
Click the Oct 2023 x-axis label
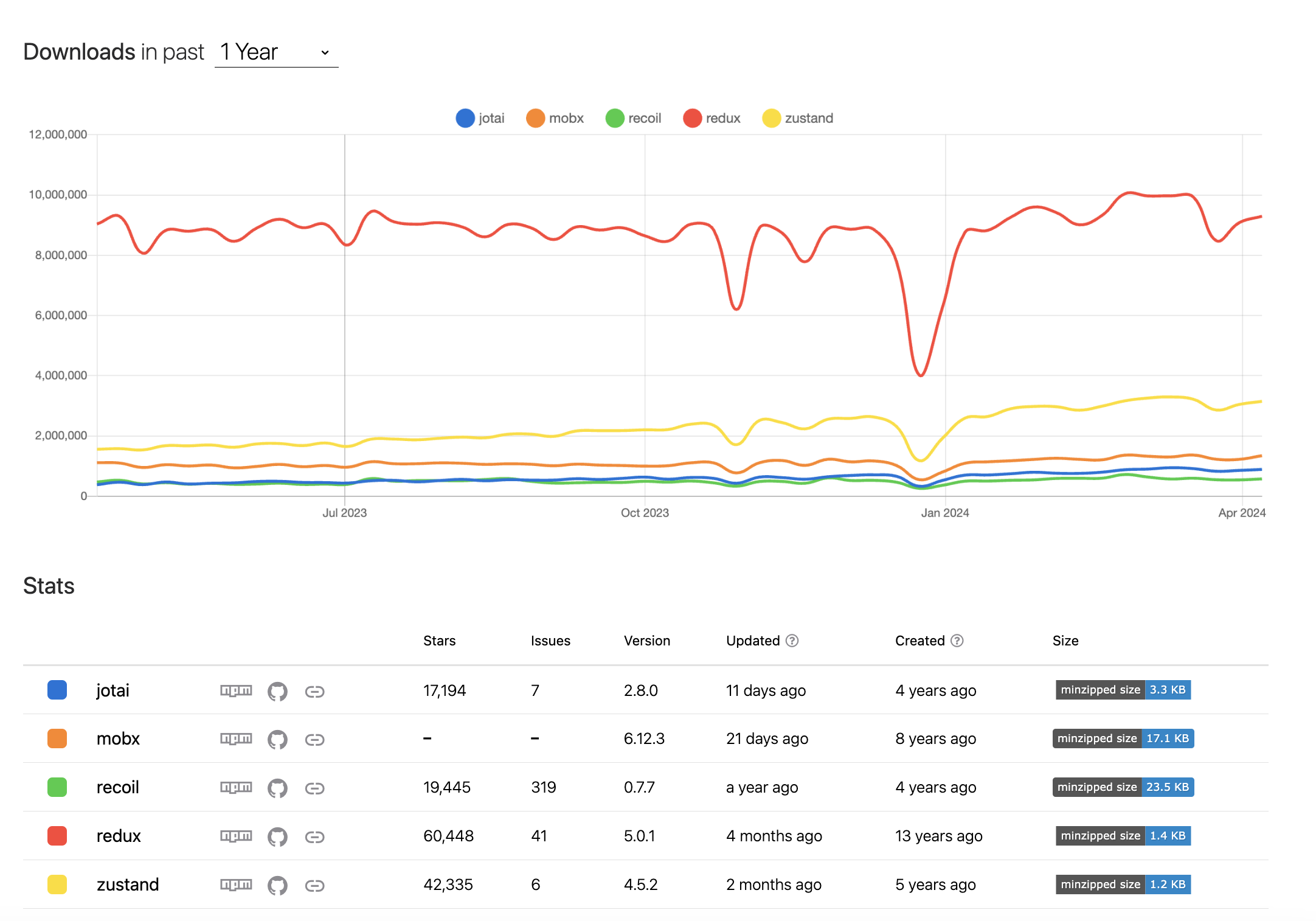point(645,513)
